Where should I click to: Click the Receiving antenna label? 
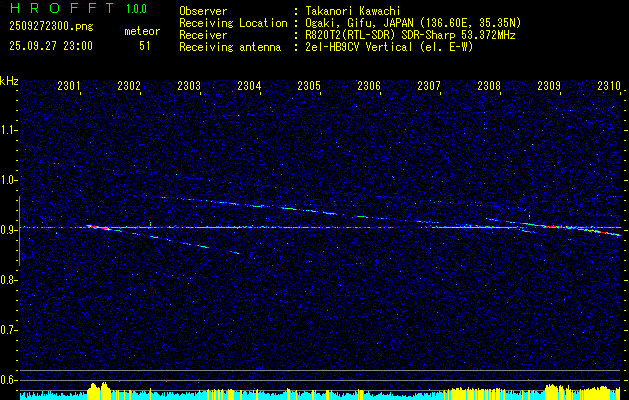tap(230, 47)
